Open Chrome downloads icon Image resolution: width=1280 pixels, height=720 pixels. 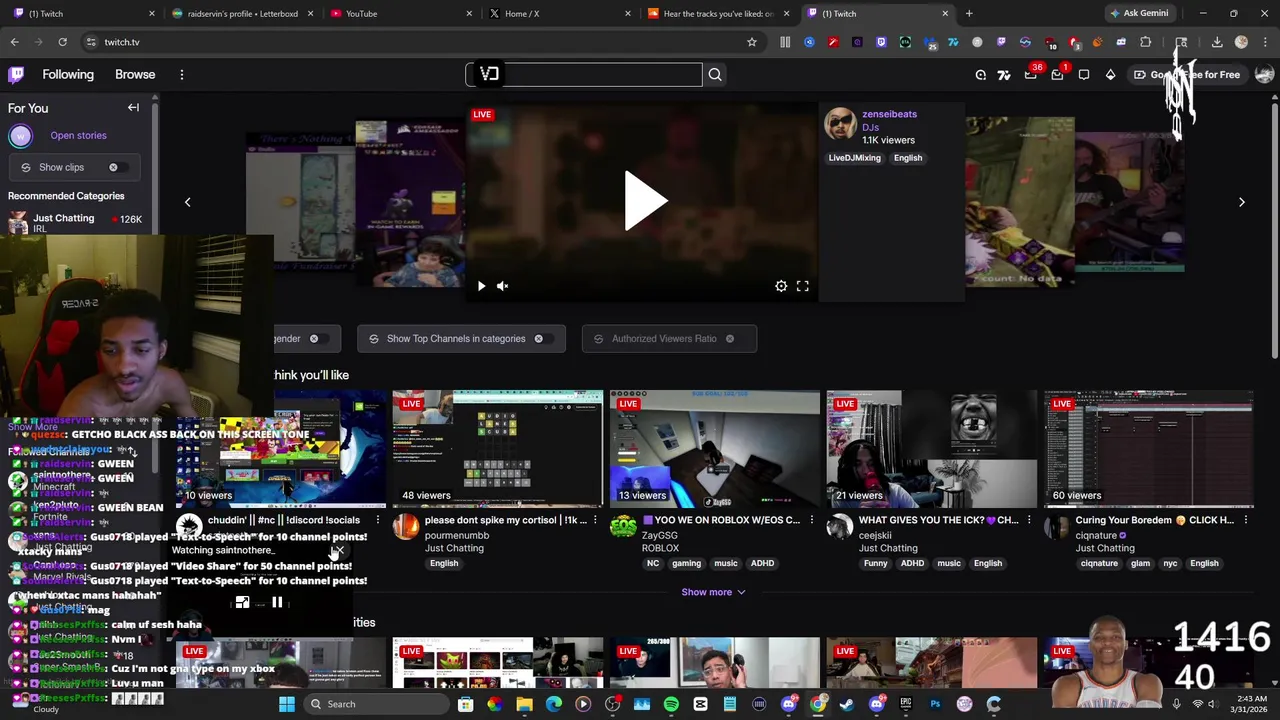click(x=1217, y=42)
